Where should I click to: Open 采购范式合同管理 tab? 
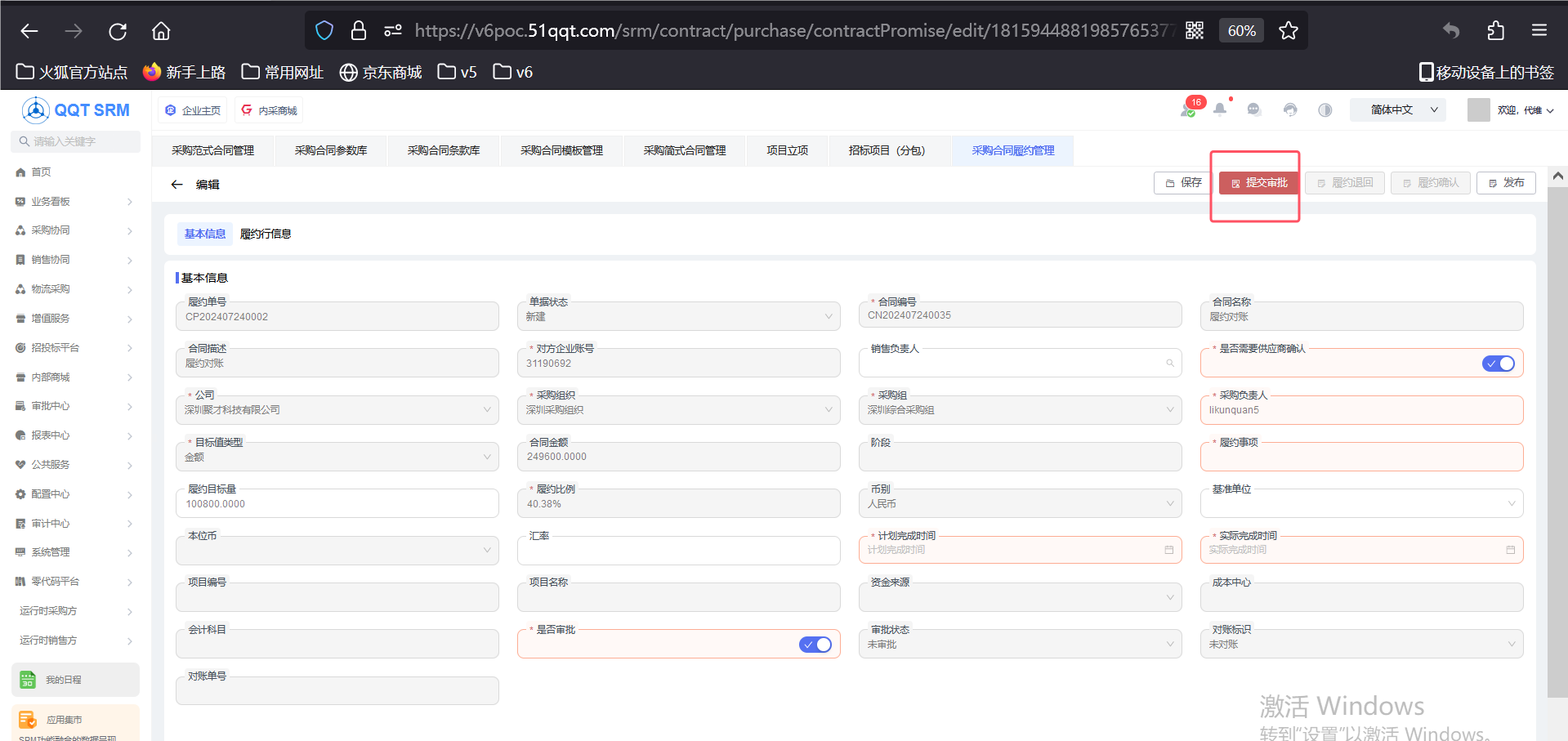click(x=212, y=150)
